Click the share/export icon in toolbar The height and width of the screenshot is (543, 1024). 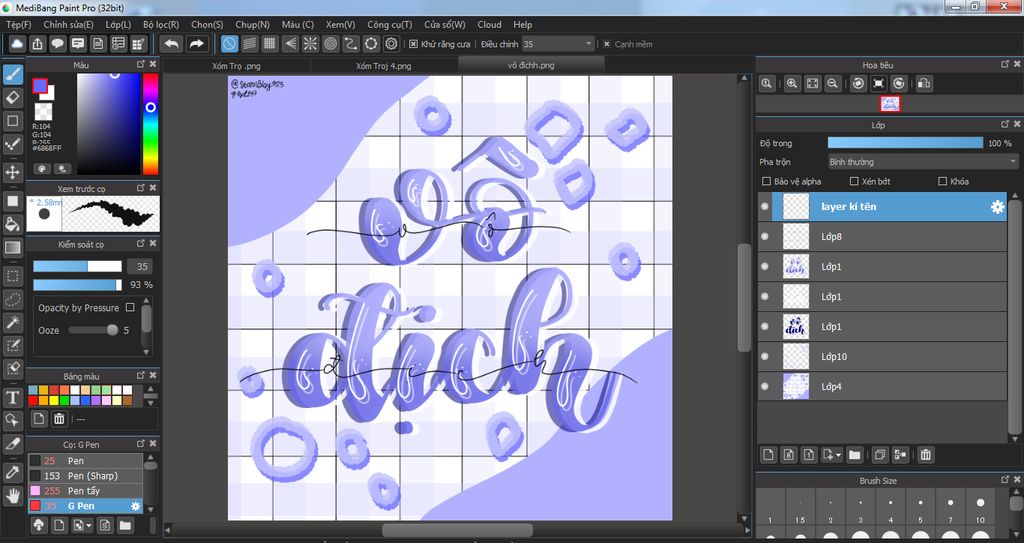[x=37, y=44]
